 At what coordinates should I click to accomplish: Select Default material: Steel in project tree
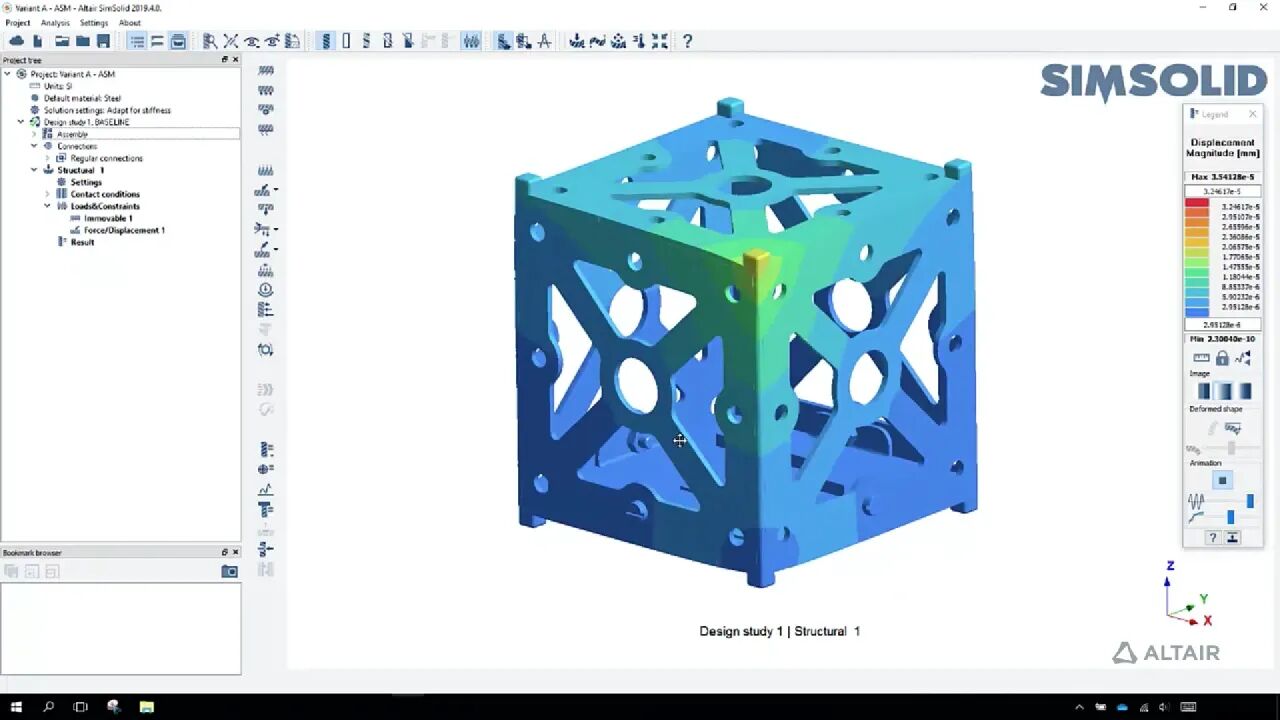click(x=82, y=98)
